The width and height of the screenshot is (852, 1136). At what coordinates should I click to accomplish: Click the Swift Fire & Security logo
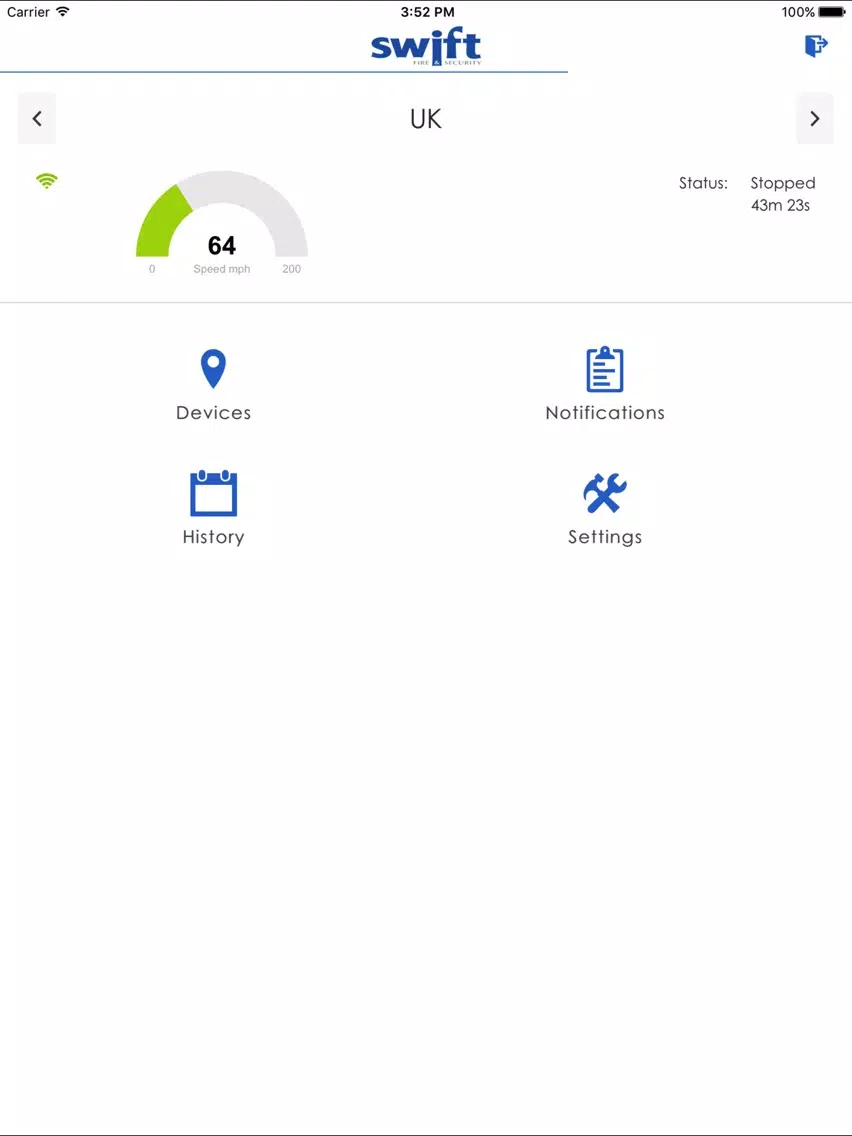click(426, 48)
